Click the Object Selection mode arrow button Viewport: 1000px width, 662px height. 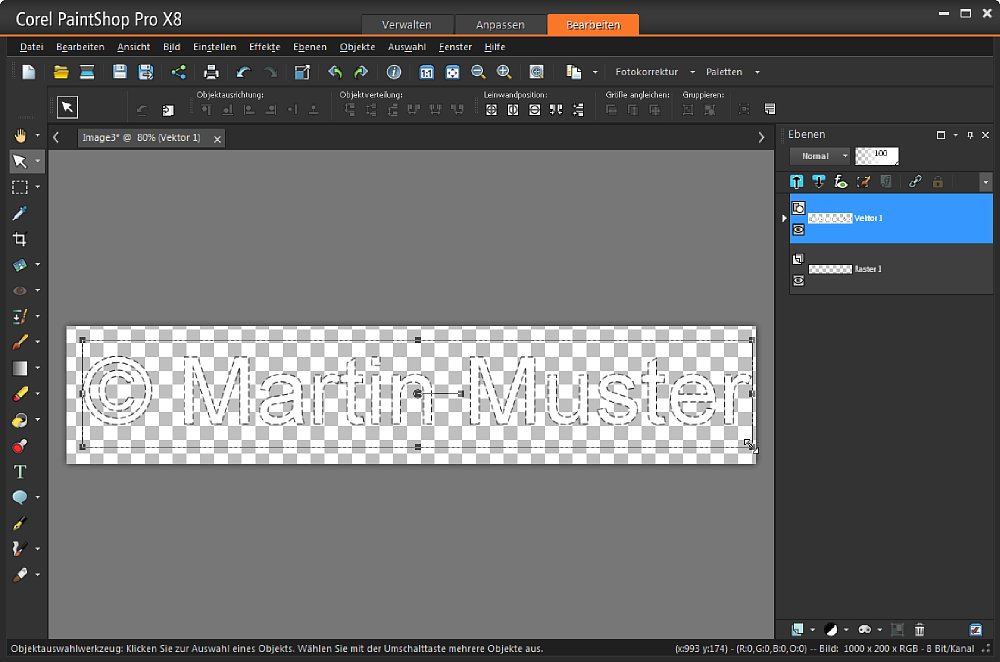68,107
